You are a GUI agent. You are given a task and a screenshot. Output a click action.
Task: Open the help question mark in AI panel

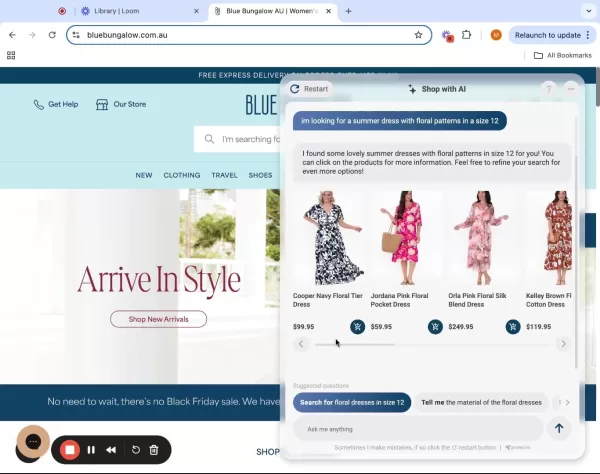coord(548,89)
